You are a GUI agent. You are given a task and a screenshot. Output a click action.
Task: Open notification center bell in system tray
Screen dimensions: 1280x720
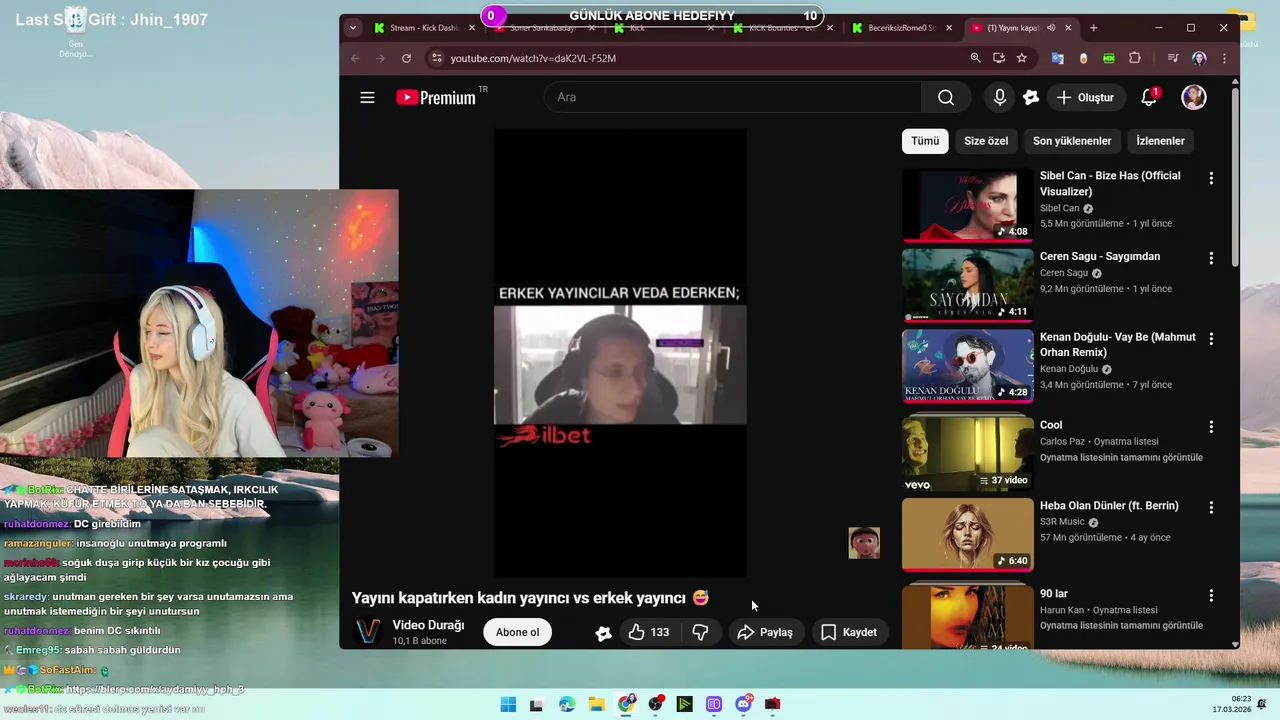(x=1261, y=704)
